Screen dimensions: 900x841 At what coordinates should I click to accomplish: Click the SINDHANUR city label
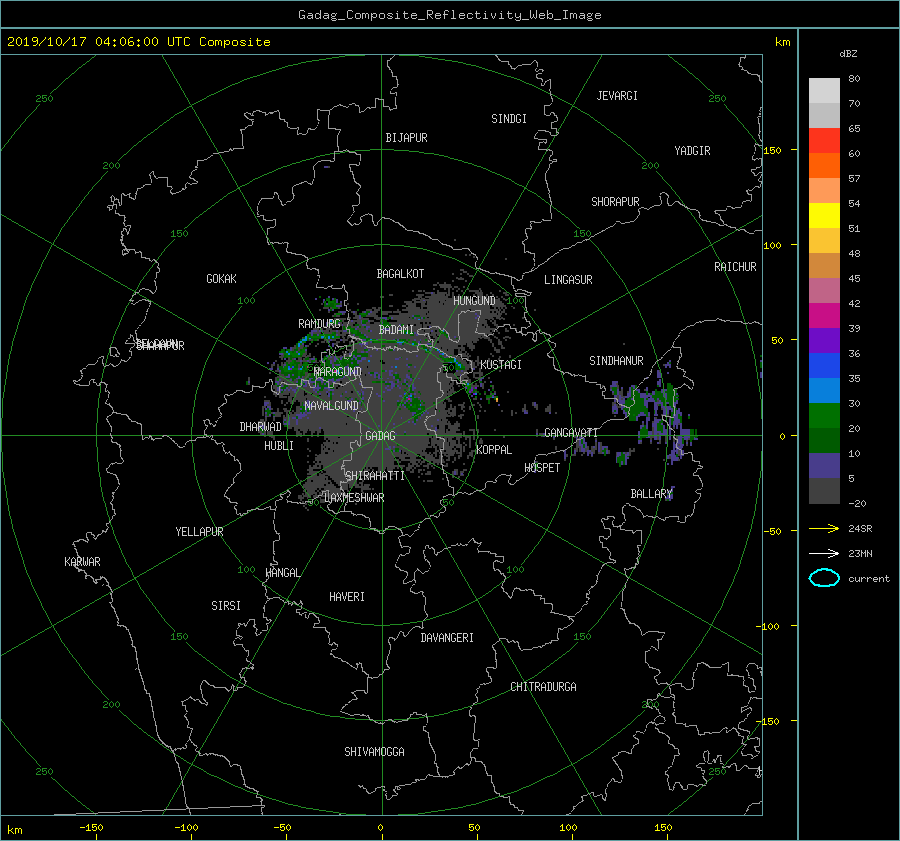[x=616, y=361]
